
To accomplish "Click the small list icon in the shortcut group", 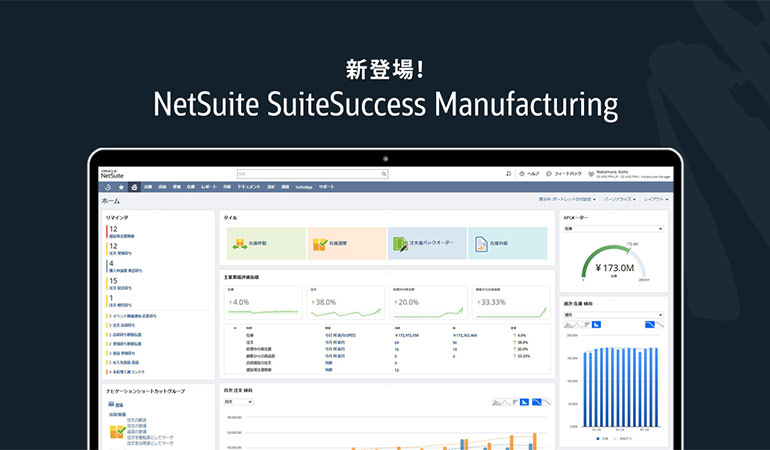I will [111, 404].
